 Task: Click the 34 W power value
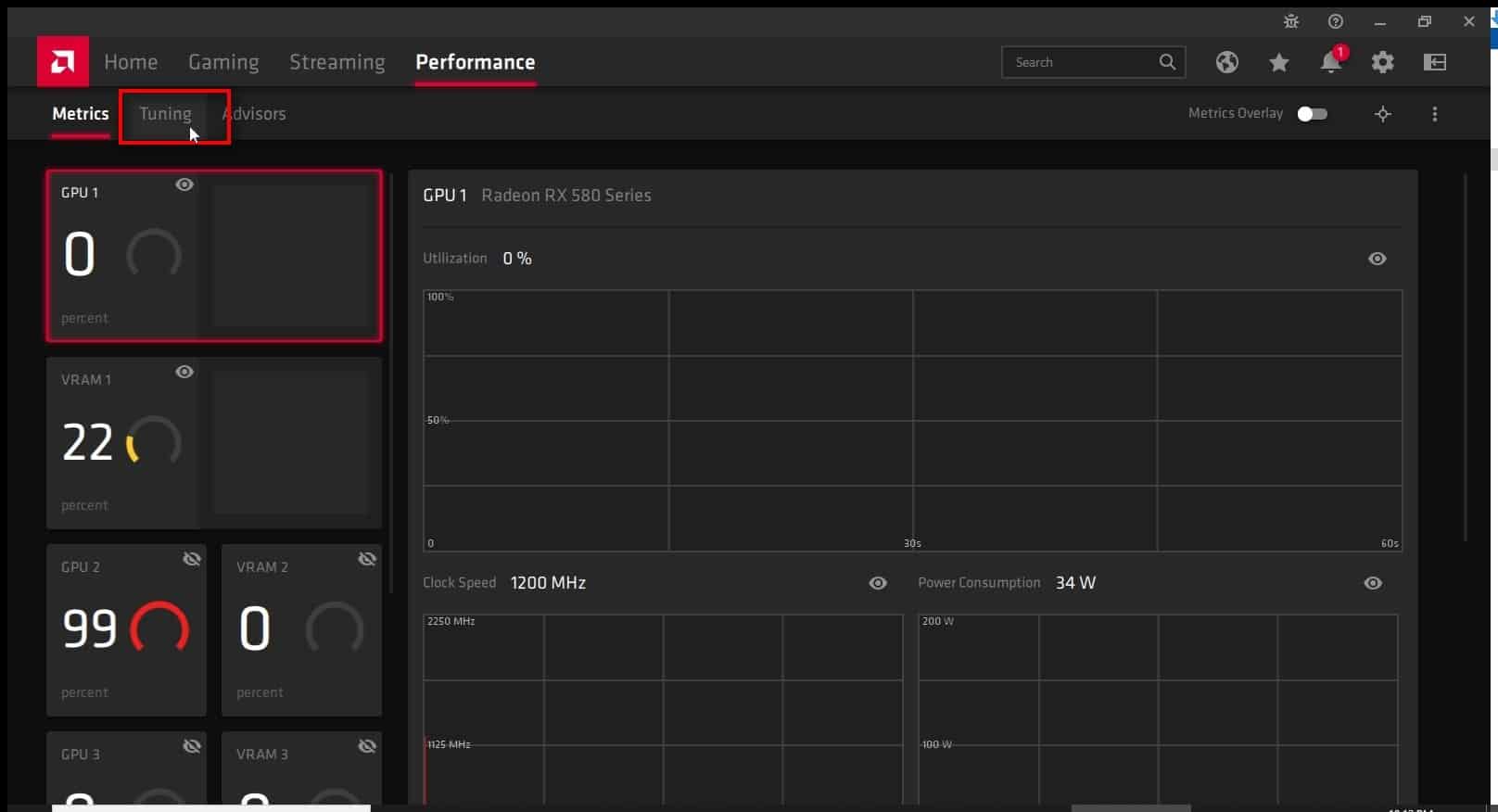point(1075,583)
